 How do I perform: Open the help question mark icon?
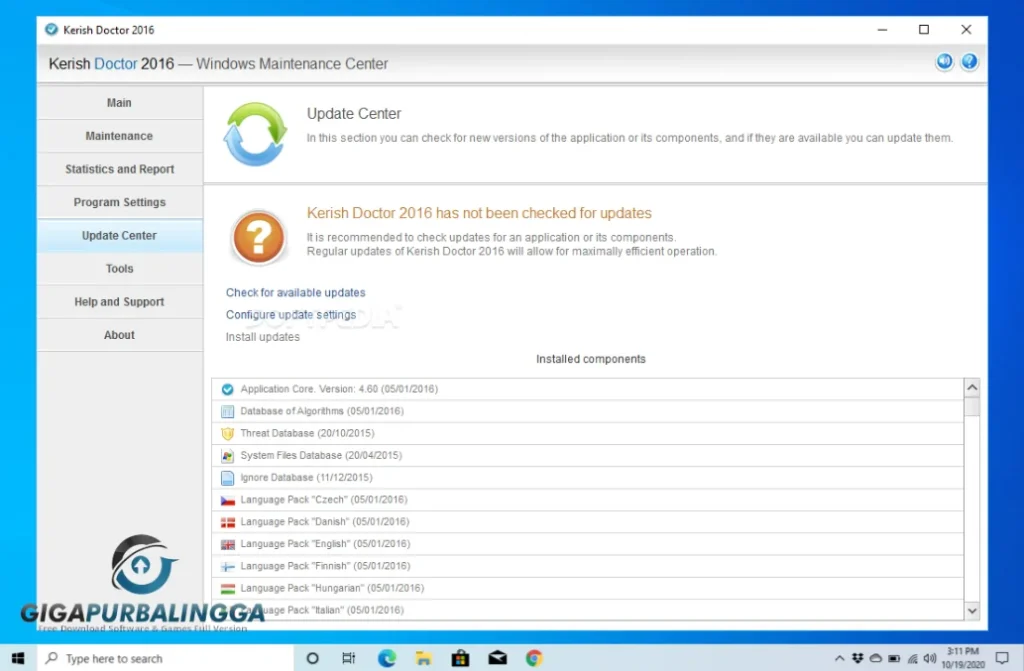point(969,63)
